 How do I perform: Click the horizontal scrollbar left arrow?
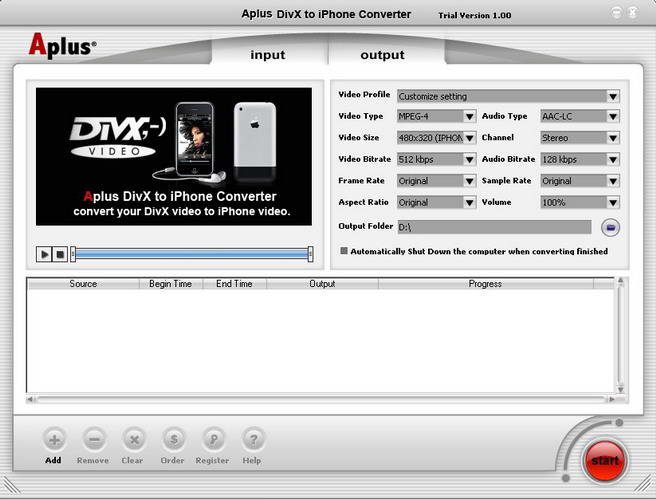coord(30,400)
